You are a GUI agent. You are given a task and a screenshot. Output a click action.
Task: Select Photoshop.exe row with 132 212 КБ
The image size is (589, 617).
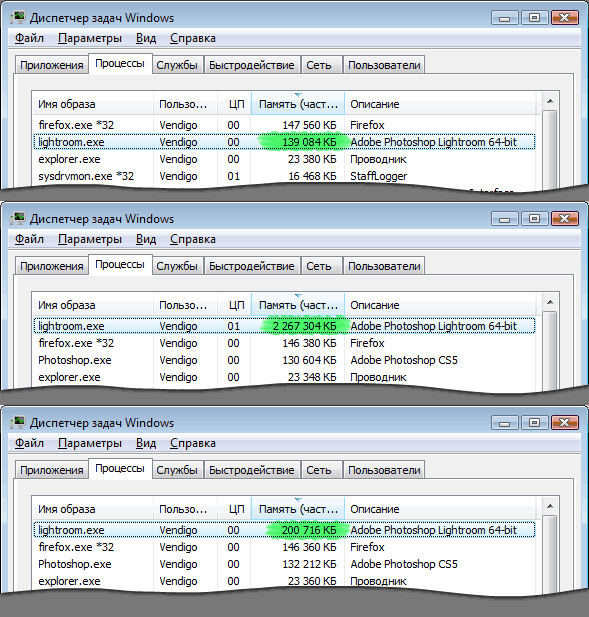coord(284,564)
